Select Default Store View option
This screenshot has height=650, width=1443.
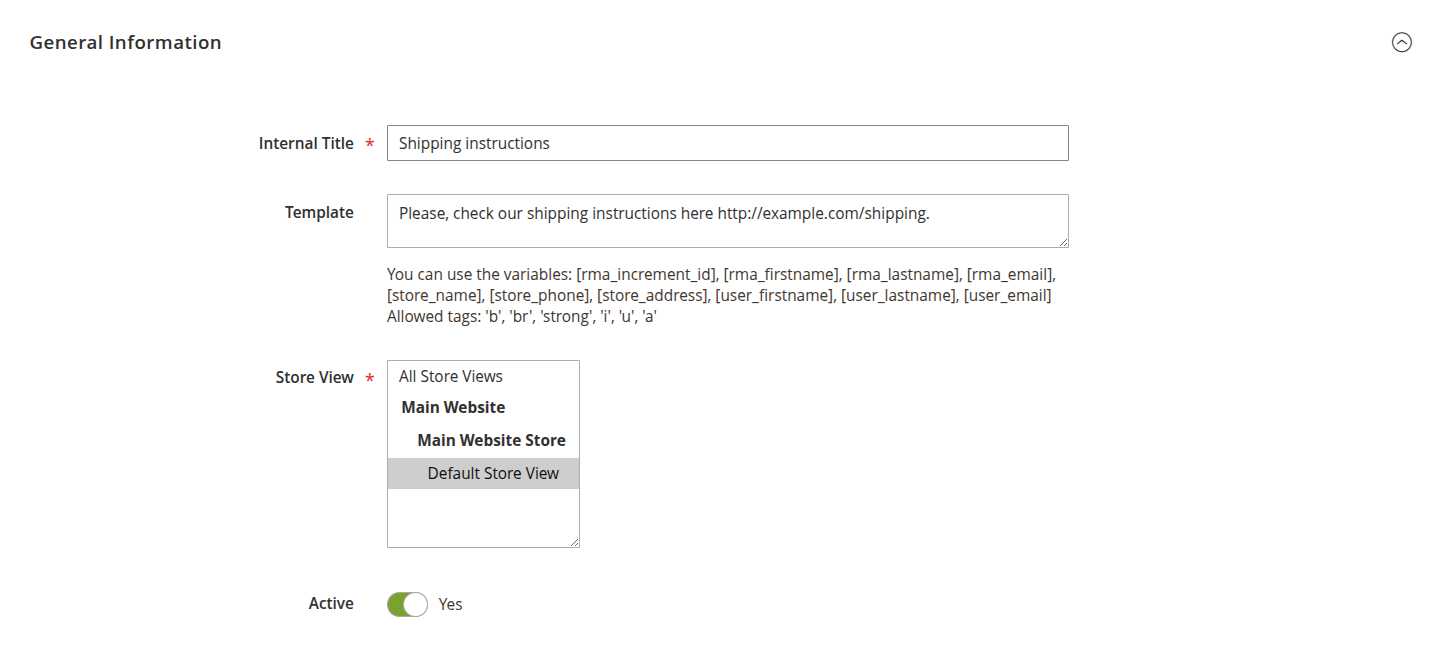pos(493,473)
